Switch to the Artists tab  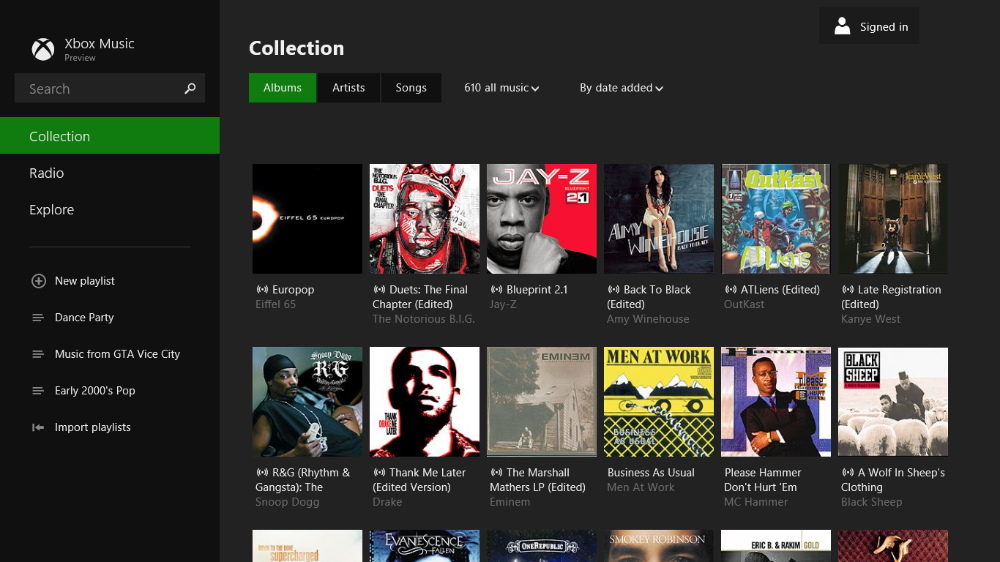pyautogui.click(x=348, y=87)
